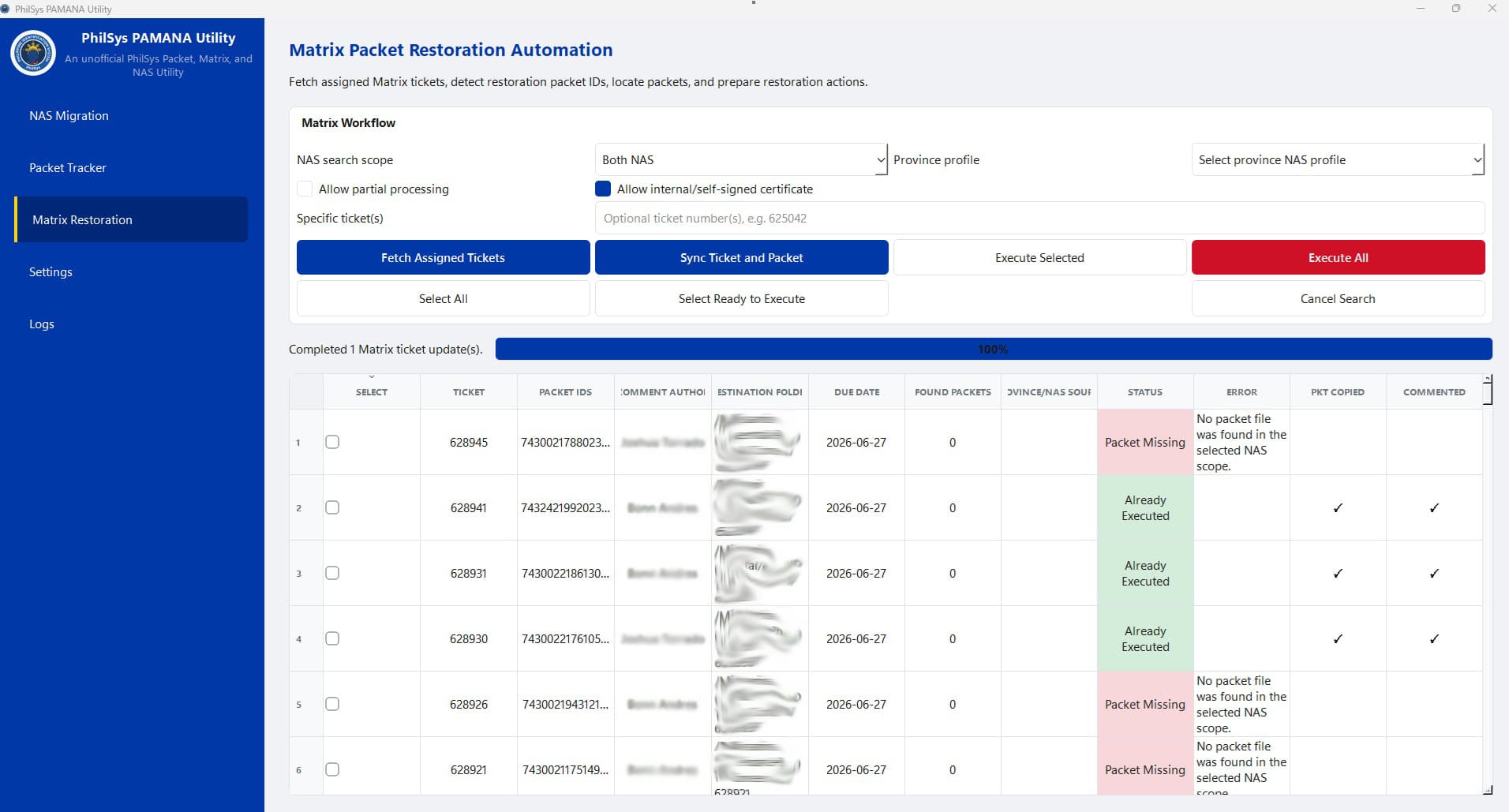Uncheck Allow internal/self-signed certificate

(603, 189)
